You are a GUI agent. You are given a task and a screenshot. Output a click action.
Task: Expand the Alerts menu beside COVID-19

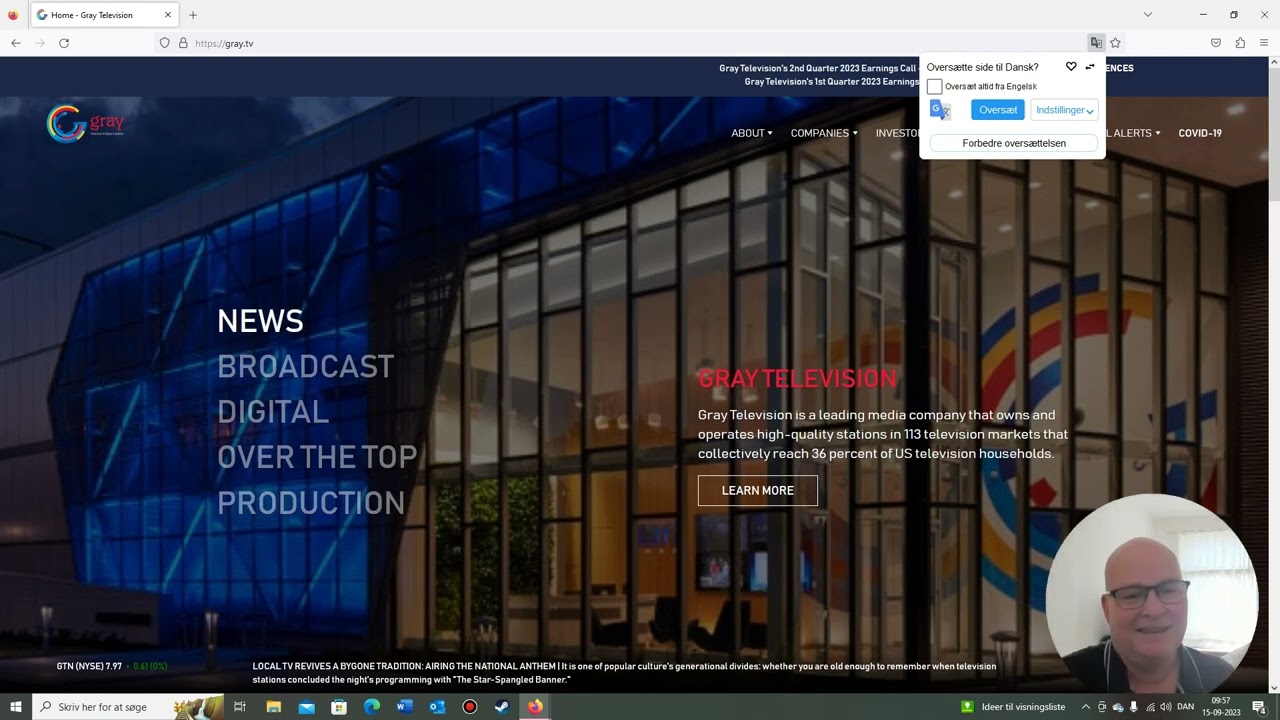[1134, 133]
